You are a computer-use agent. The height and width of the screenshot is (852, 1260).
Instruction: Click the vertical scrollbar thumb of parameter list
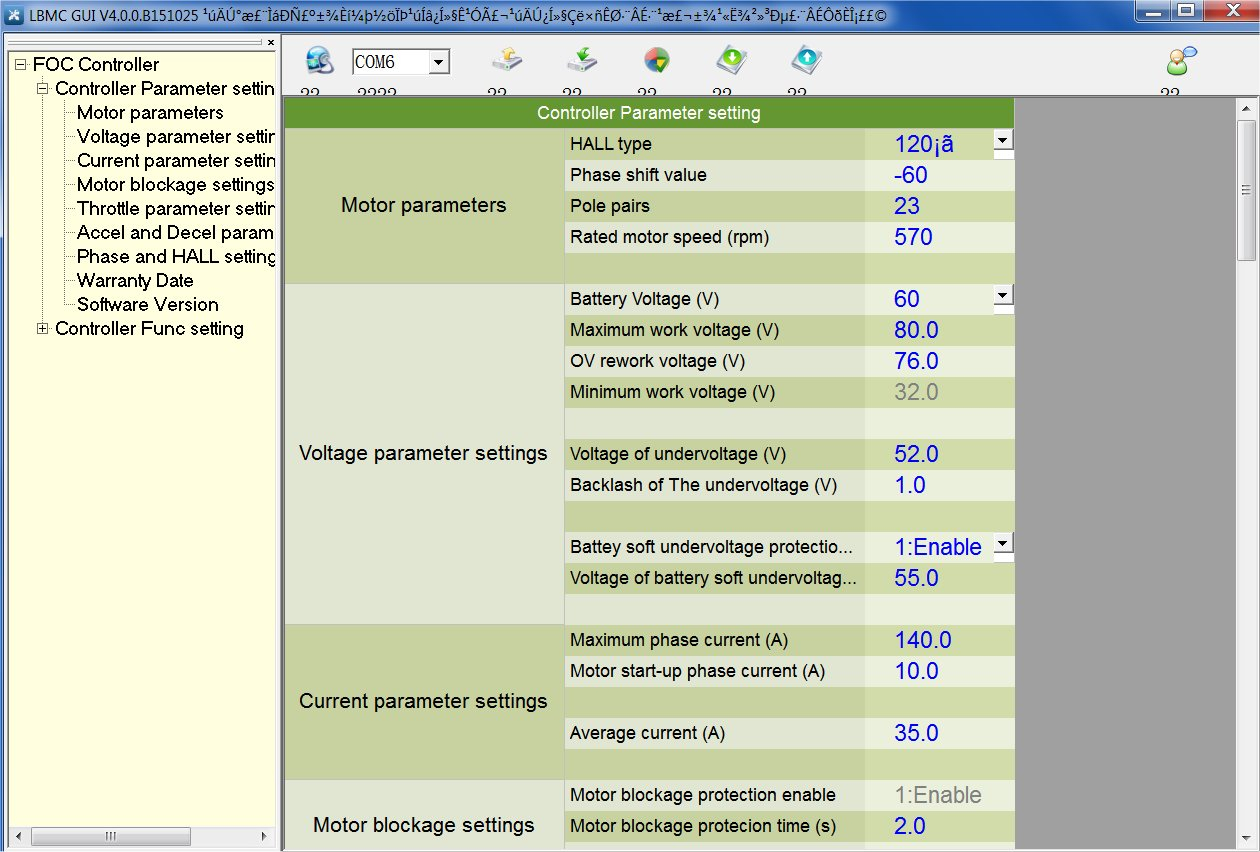(x=1246, y=190)
